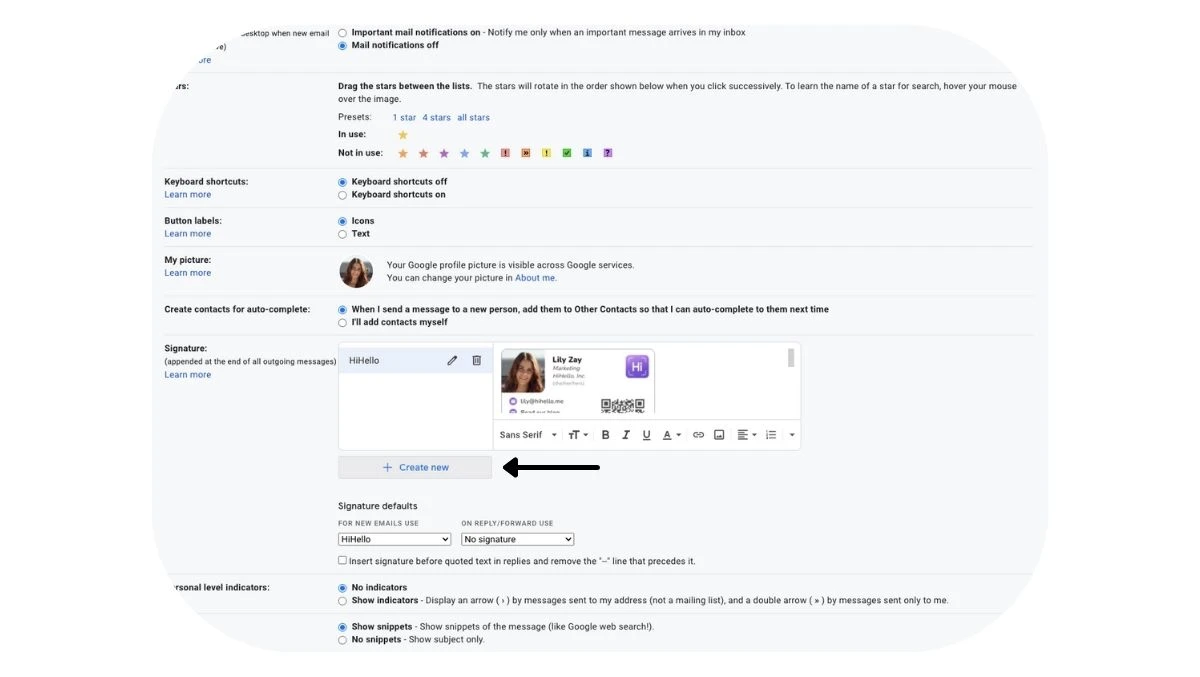Insert a hyperlink in the signature
The image size is (1200, 677).
(698, 434)
